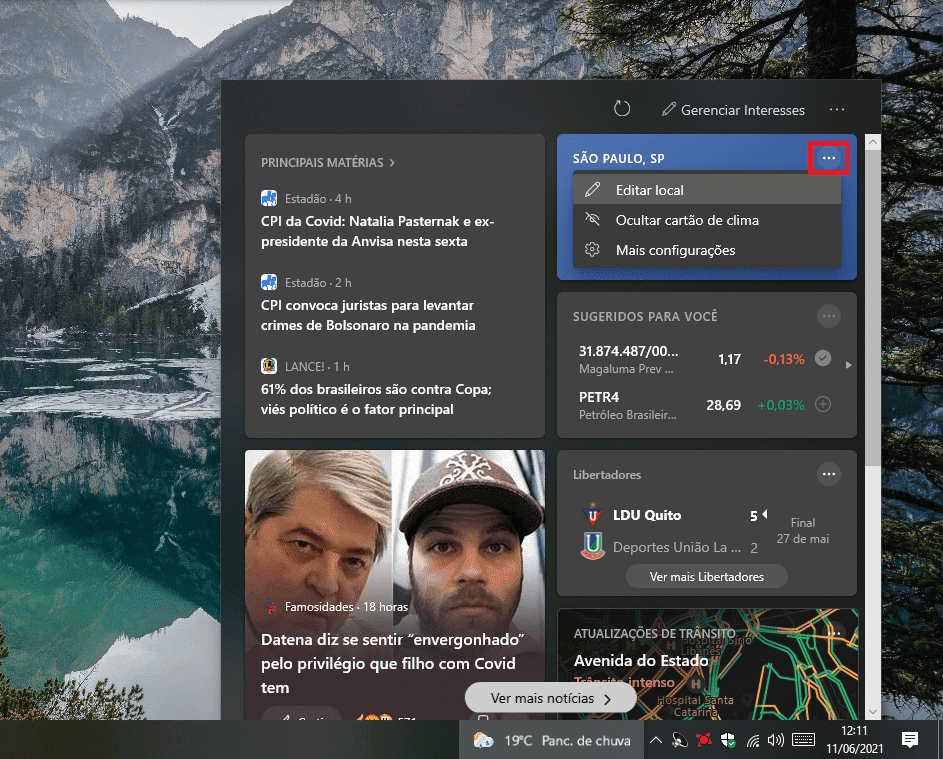Open Windows Security shield tray icon
The height and width of the screenshot is (759, 943).
pyautogui.click(x=728, y=740)
